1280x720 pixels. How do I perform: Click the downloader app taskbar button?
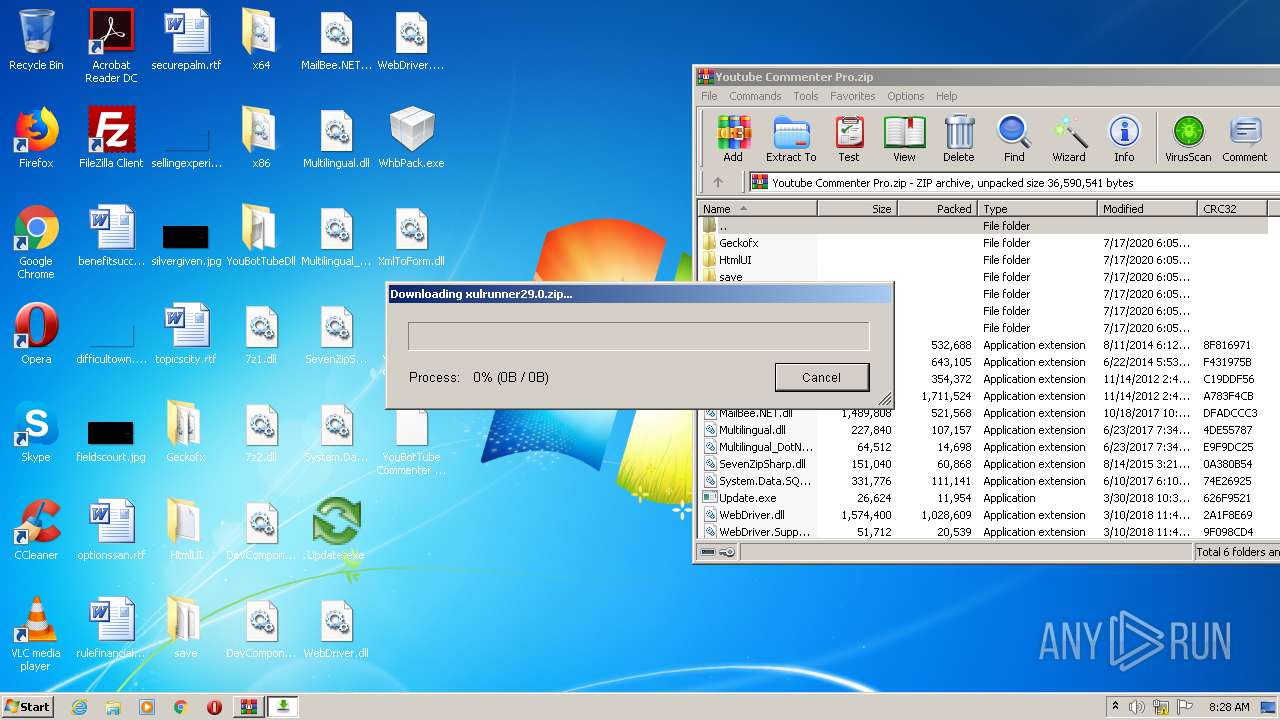[x=283, y=707]
